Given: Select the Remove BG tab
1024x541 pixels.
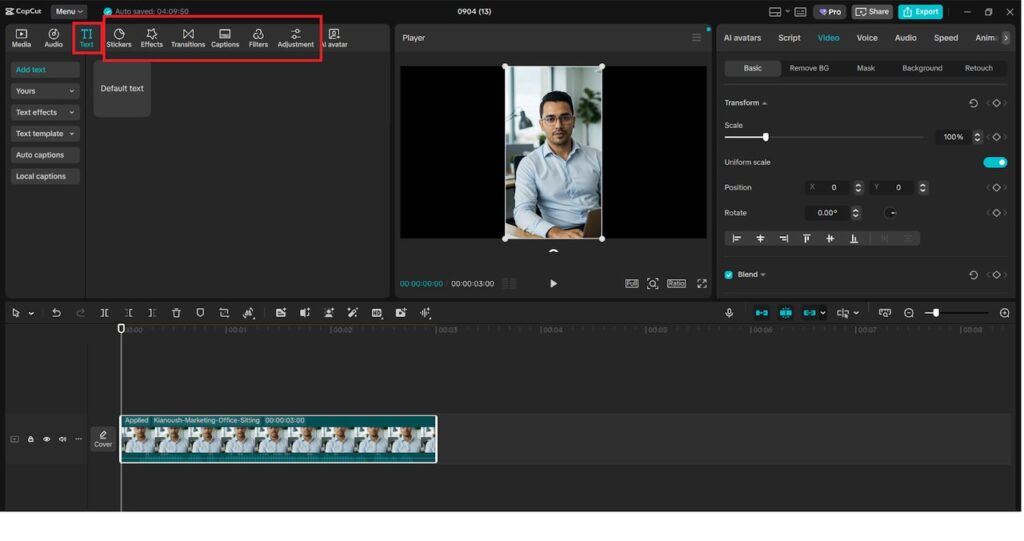Looking at the screenshot, I should click(x=809, y=68).
